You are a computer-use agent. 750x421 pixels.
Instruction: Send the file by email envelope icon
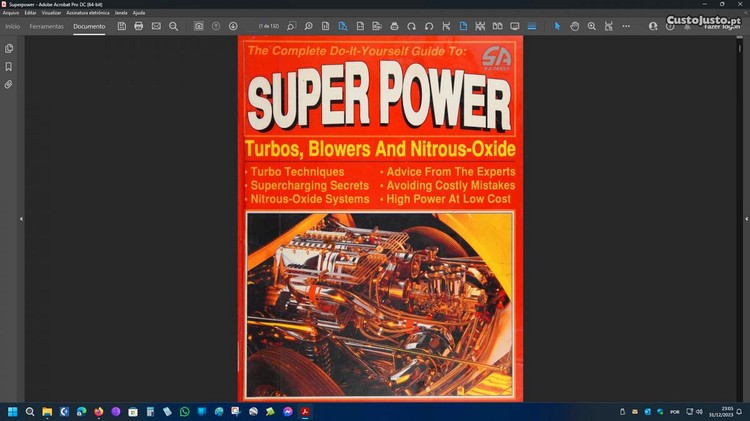click(156, 26)
